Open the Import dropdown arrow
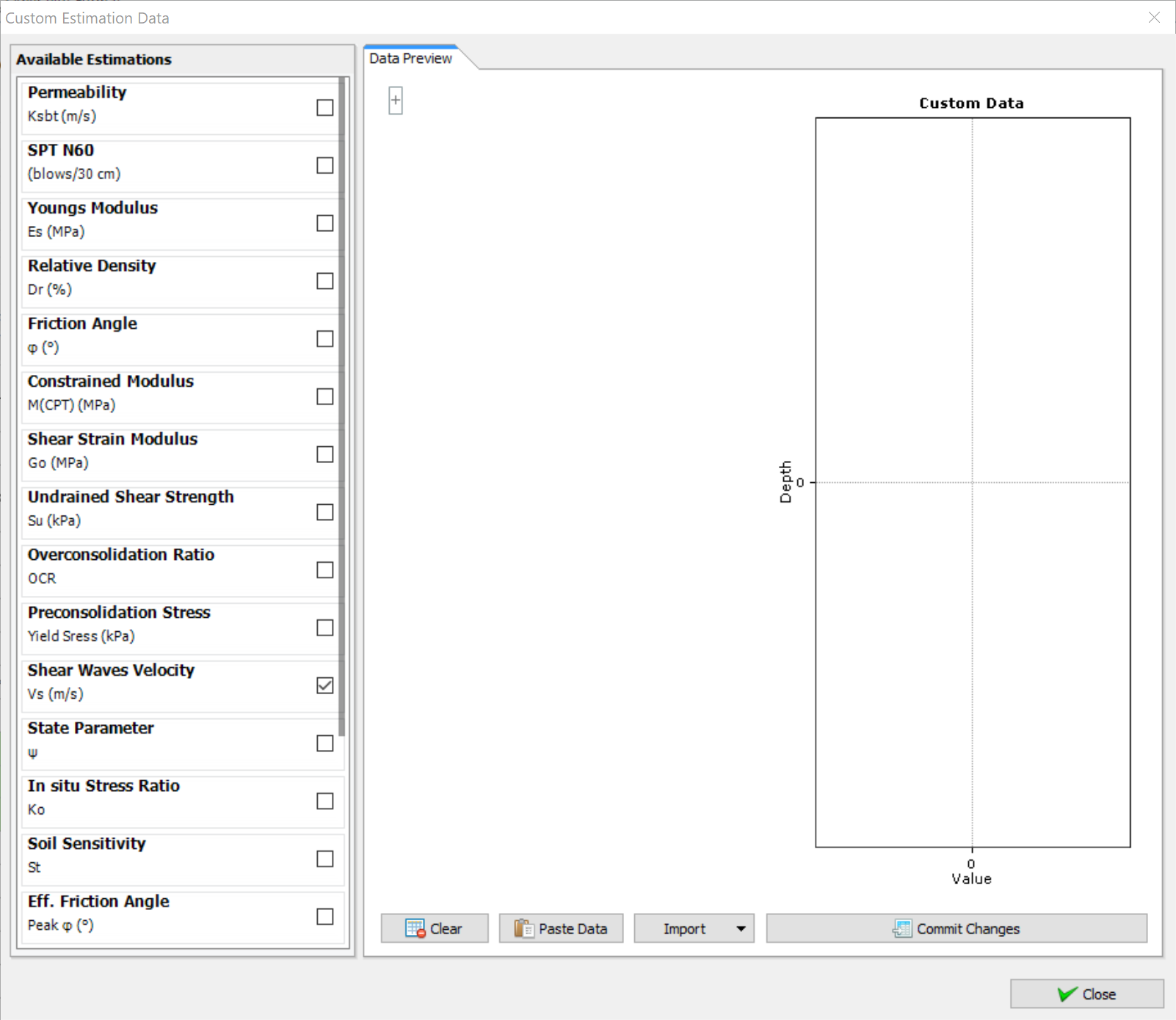 click(741, 928)
